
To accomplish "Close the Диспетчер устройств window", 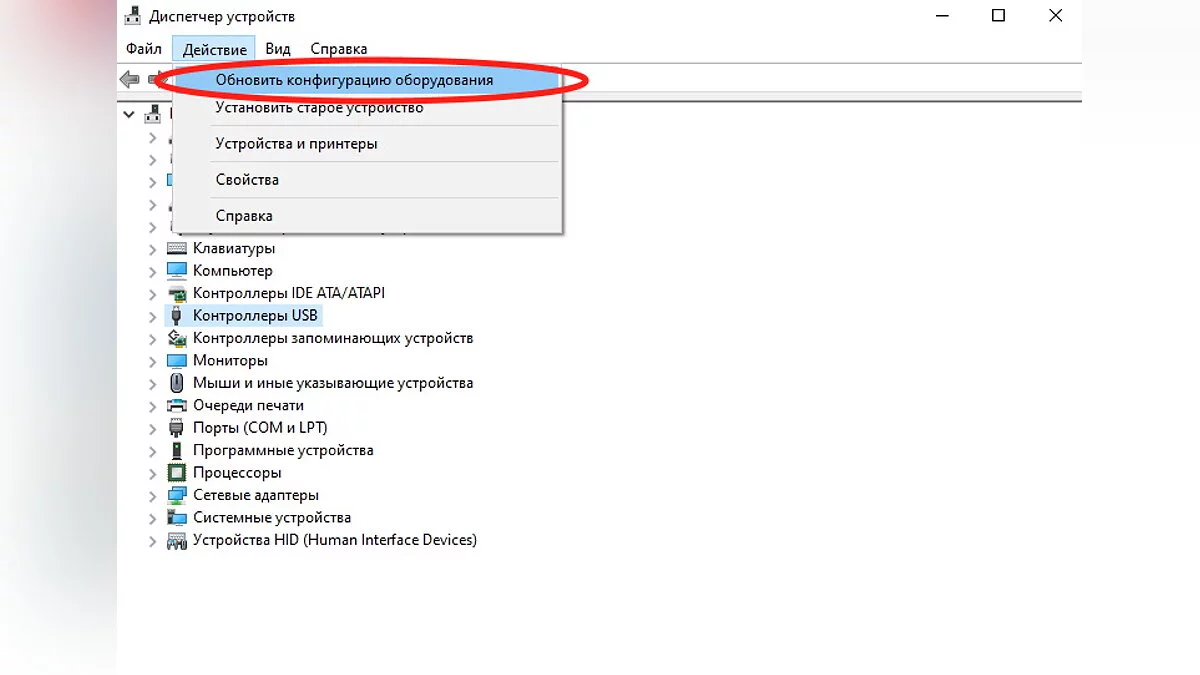I will [1055, 16].
